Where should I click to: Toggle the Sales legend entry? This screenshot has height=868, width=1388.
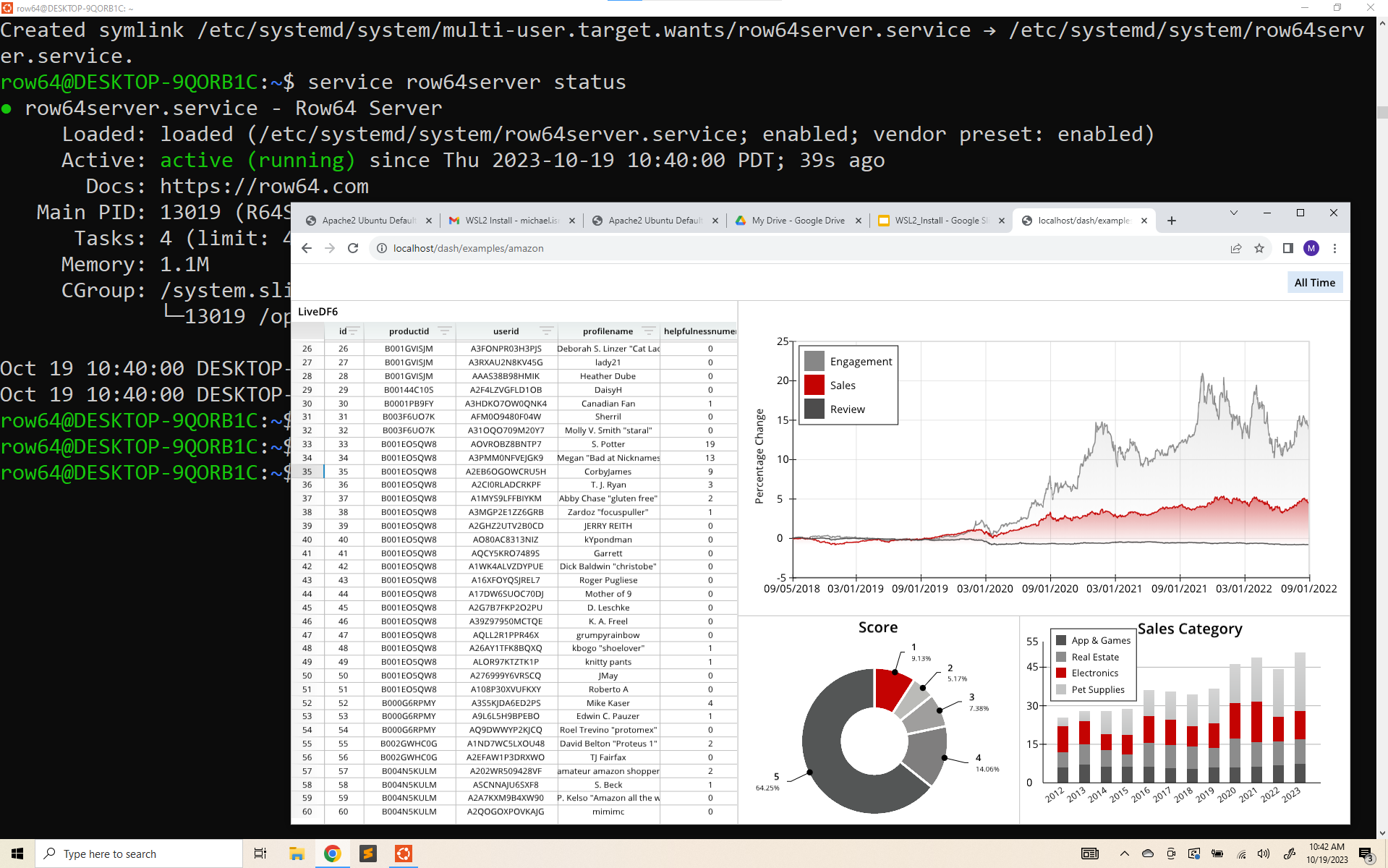pyautogui.click(x=830, y=385)
